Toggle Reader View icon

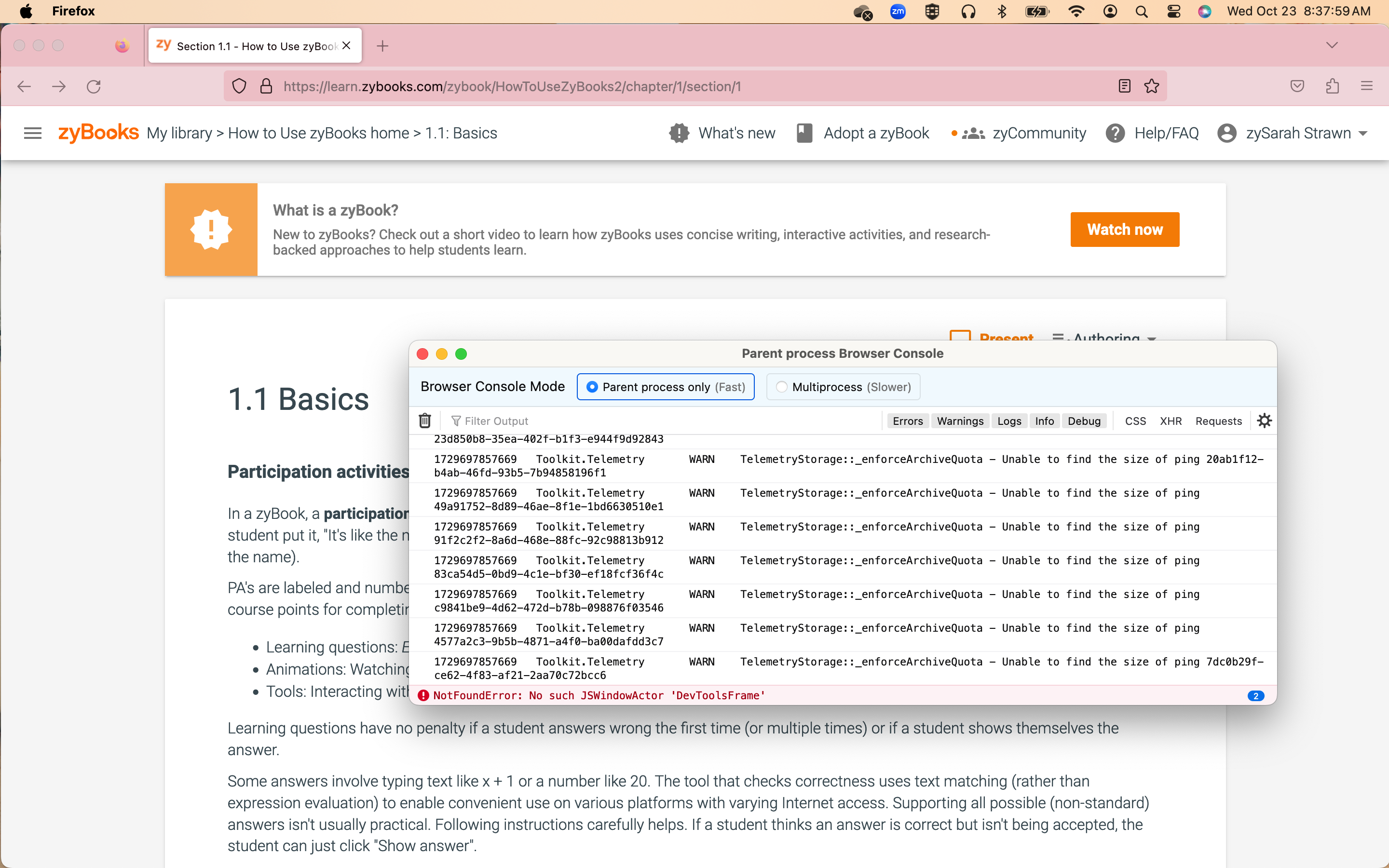[1124, 87]
